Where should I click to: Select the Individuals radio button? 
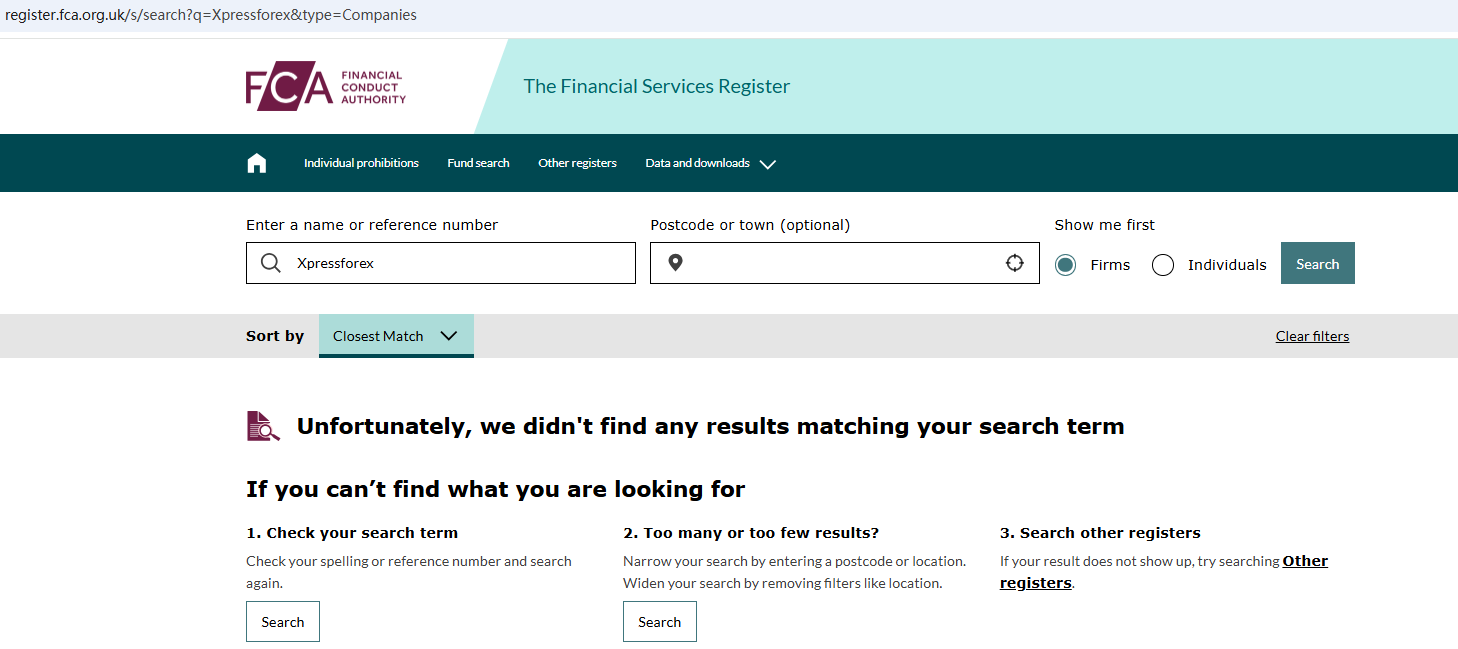(1163, 265)
